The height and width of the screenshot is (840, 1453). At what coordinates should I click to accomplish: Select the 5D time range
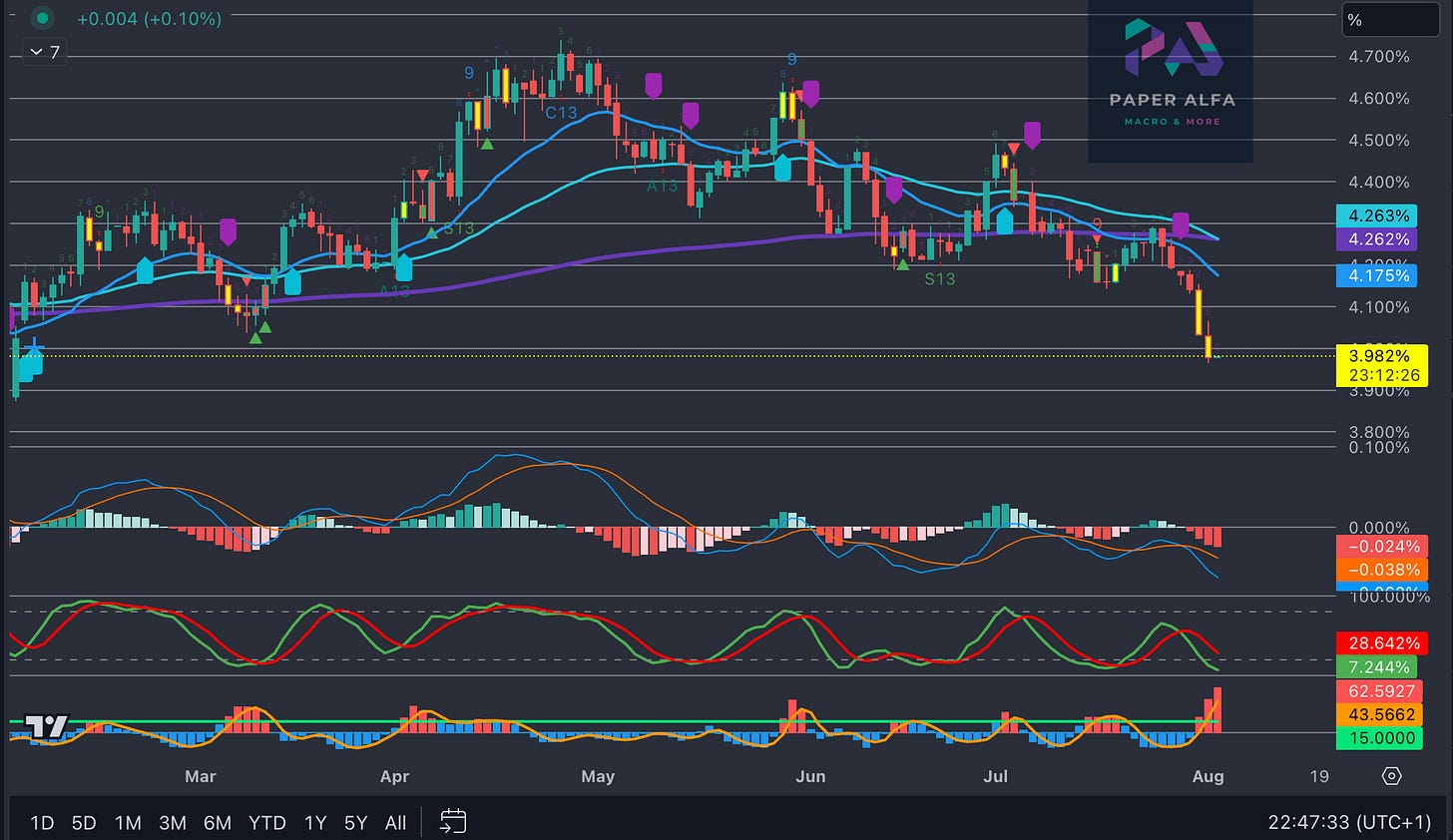coord(84,823)
